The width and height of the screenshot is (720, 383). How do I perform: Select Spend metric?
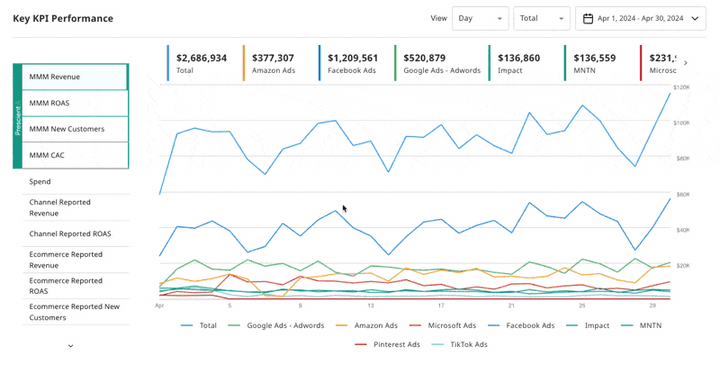click(76, 181)
